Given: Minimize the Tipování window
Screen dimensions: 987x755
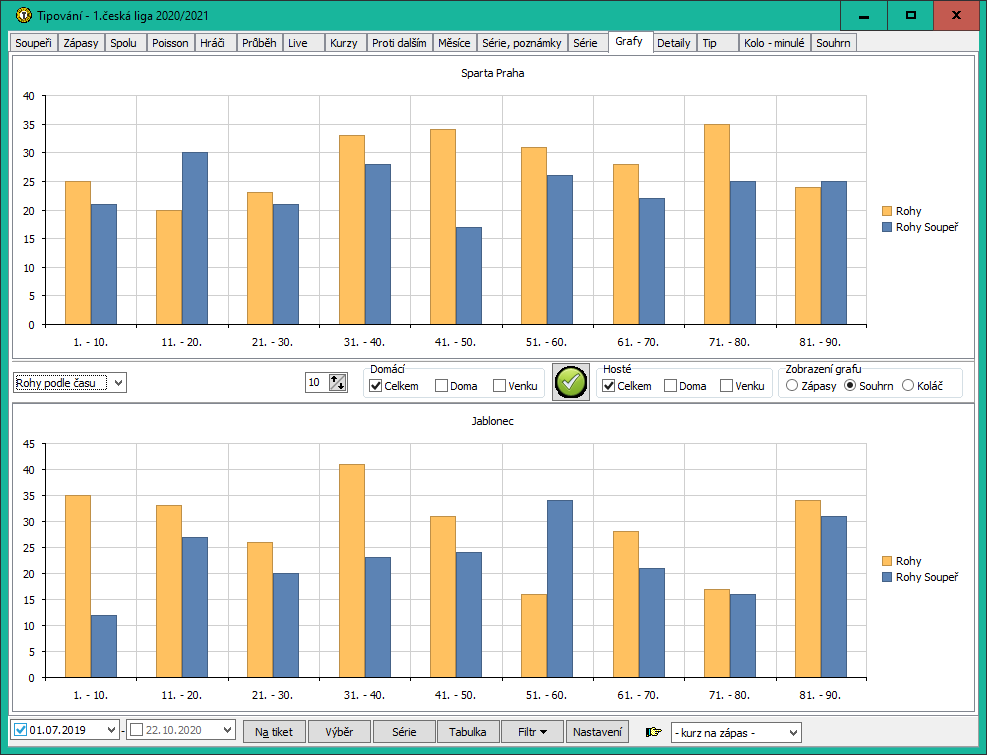Looking at the screenshot, I should coord(864,15).
